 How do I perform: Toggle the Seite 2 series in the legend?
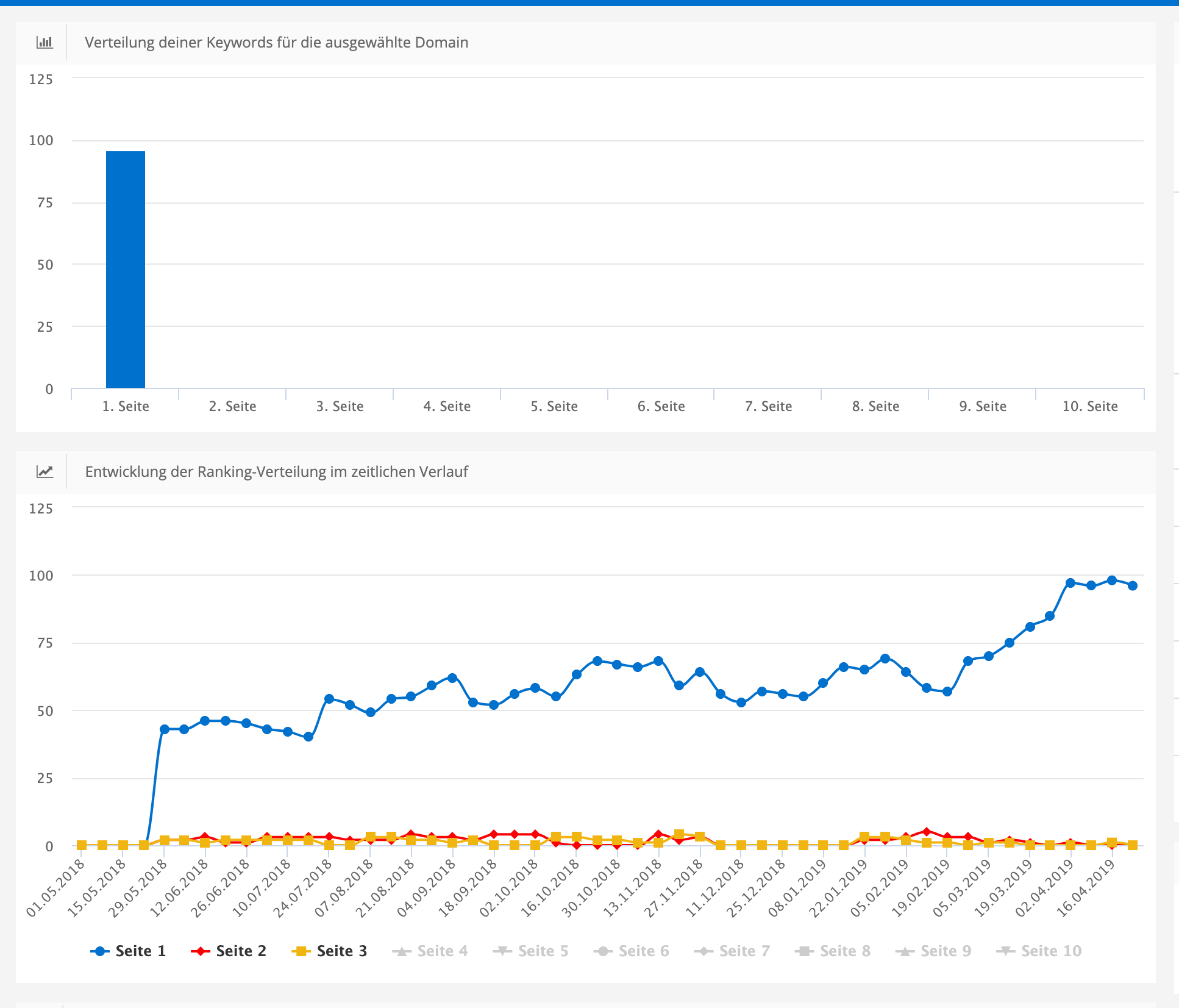[x=229, y=951]
